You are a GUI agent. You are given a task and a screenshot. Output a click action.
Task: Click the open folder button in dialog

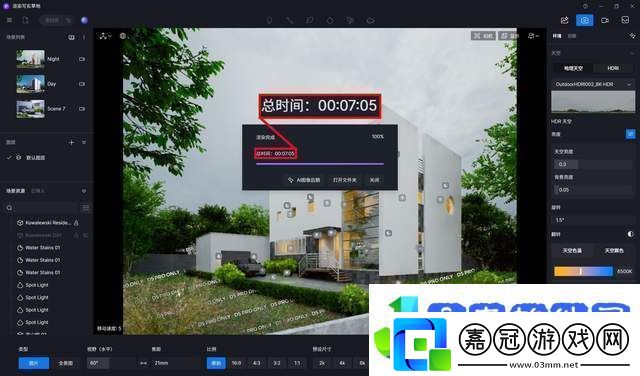(x=344, y=180)
